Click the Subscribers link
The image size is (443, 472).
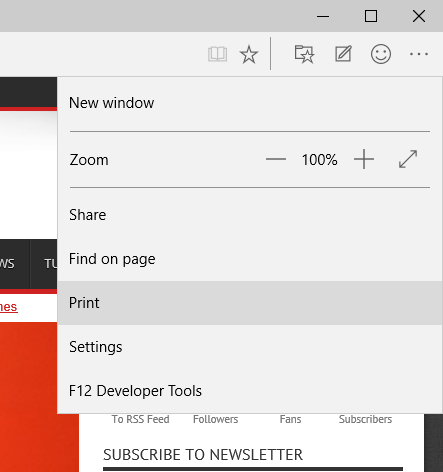(x=365, y=419)
